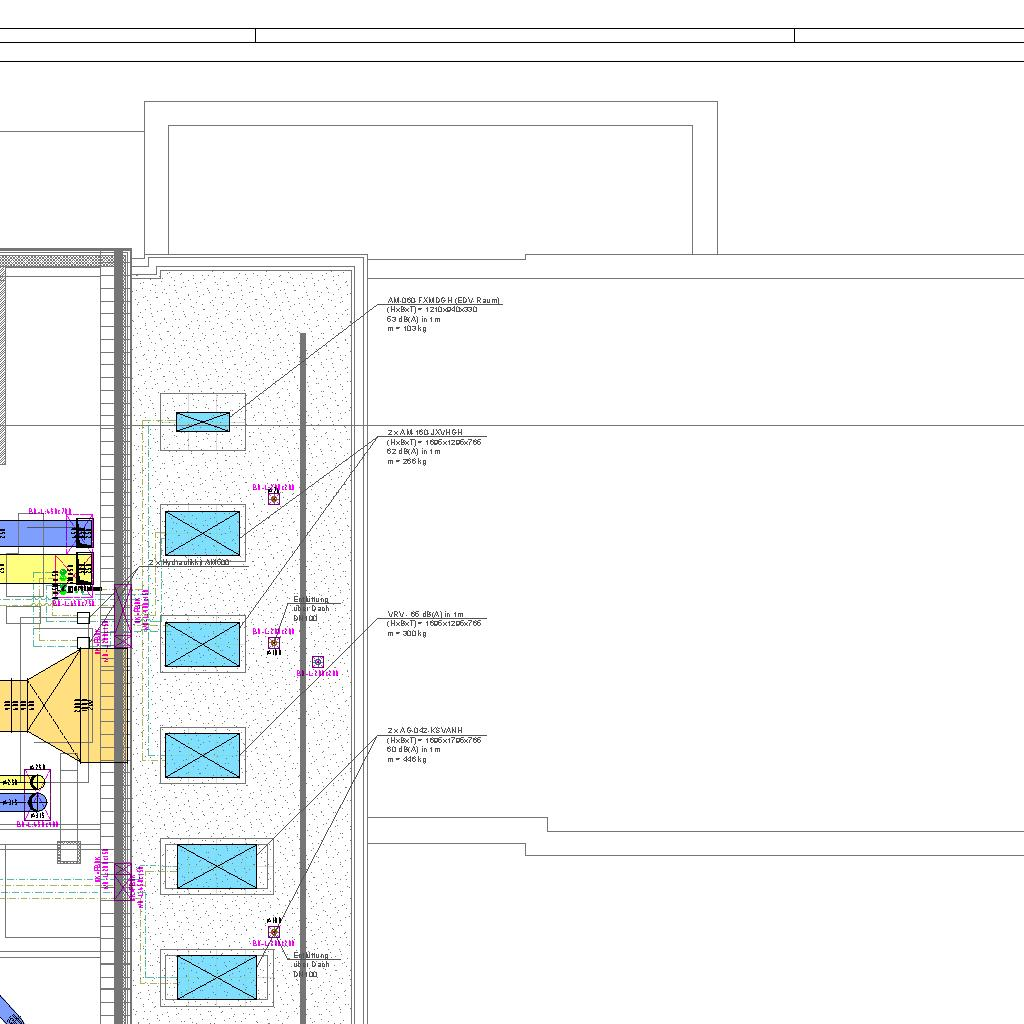The image size is (1024, 1024).
Task: Click the 2 x AM-160-JXVHGH label
Action: point(425,432)
